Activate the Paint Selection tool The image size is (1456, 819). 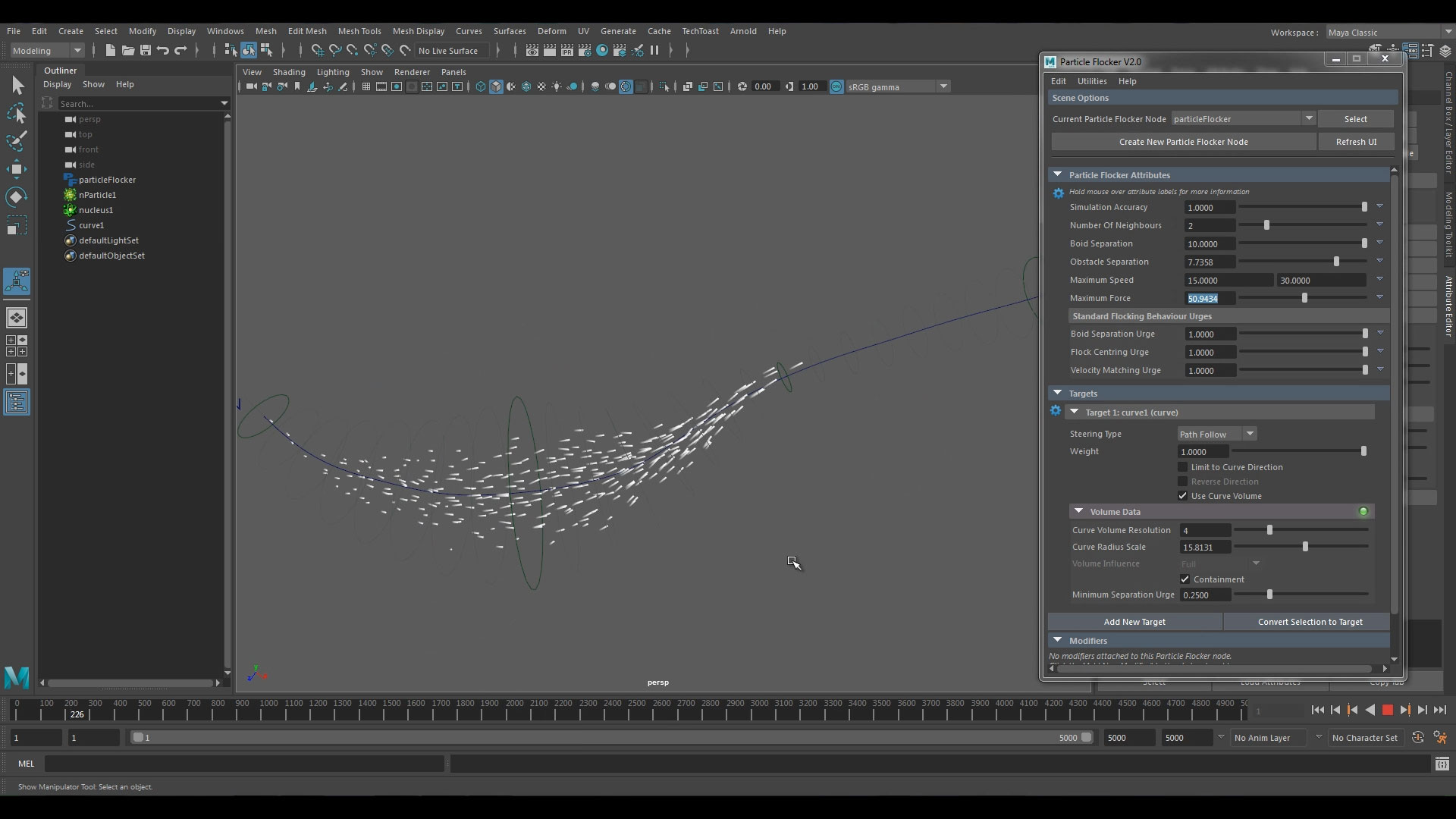click(17, 141)
